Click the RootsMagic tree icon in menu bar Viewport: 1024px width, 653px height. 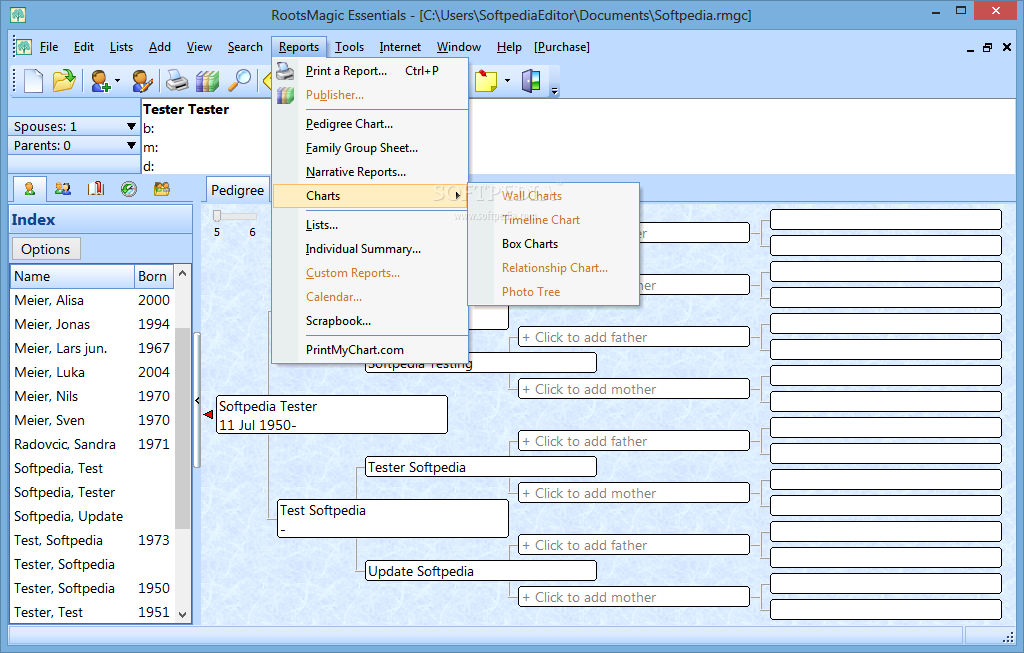[24, 47]
